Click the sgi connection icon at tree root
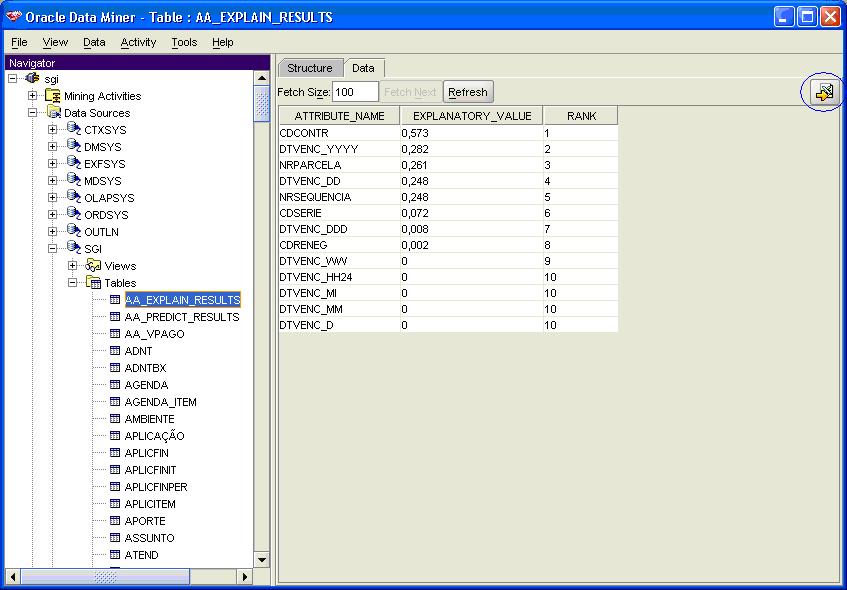The image size is (847, 590). [33, 79]
